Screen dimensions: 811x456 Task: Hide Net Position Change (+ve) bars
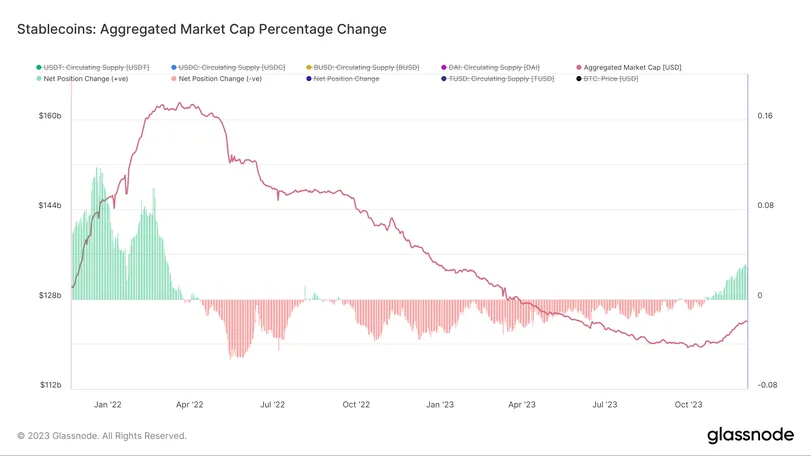click(86, 78)
